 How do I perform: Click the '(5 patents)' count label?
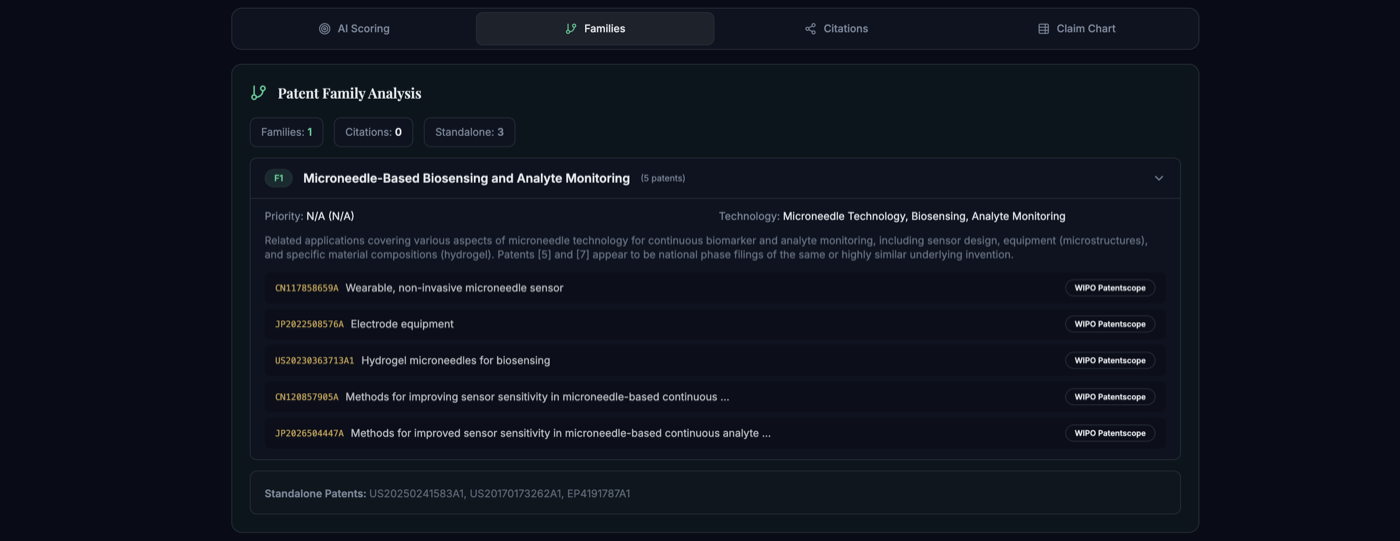point(663,178)
